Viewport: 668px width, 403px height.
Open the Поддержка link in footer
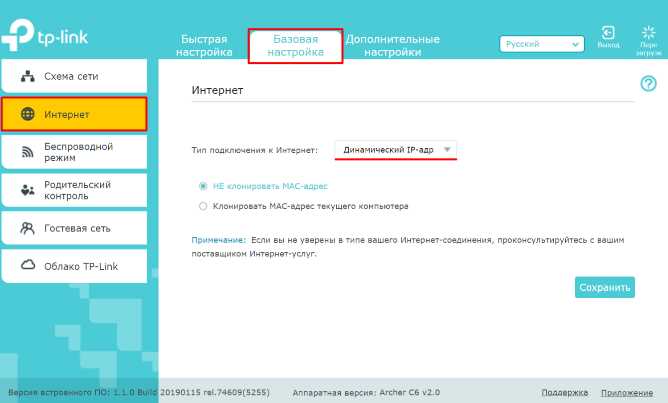click(564, 392)
